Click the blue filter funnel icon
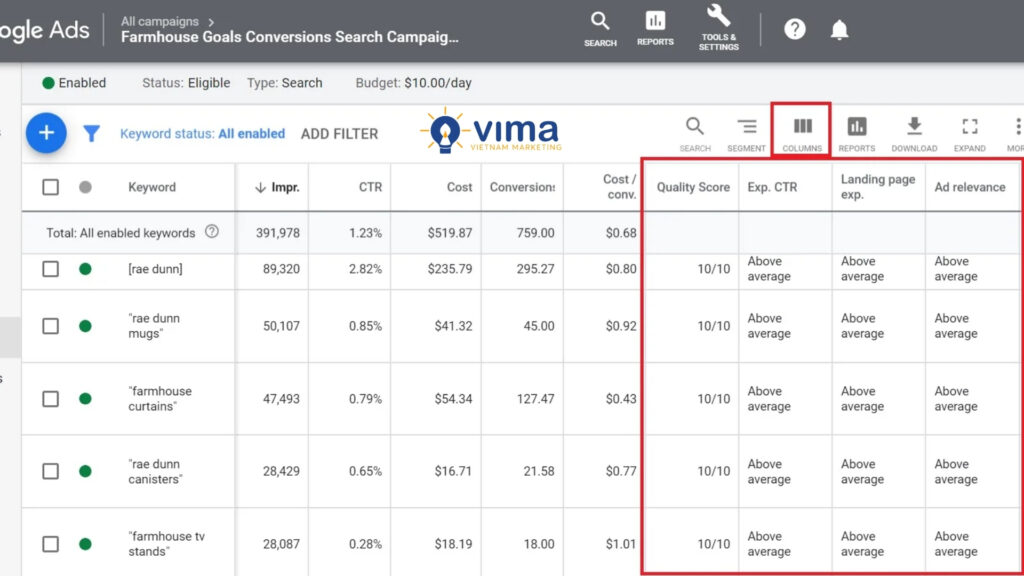The height and width of the screenshot is (576, 1024). 91,134
